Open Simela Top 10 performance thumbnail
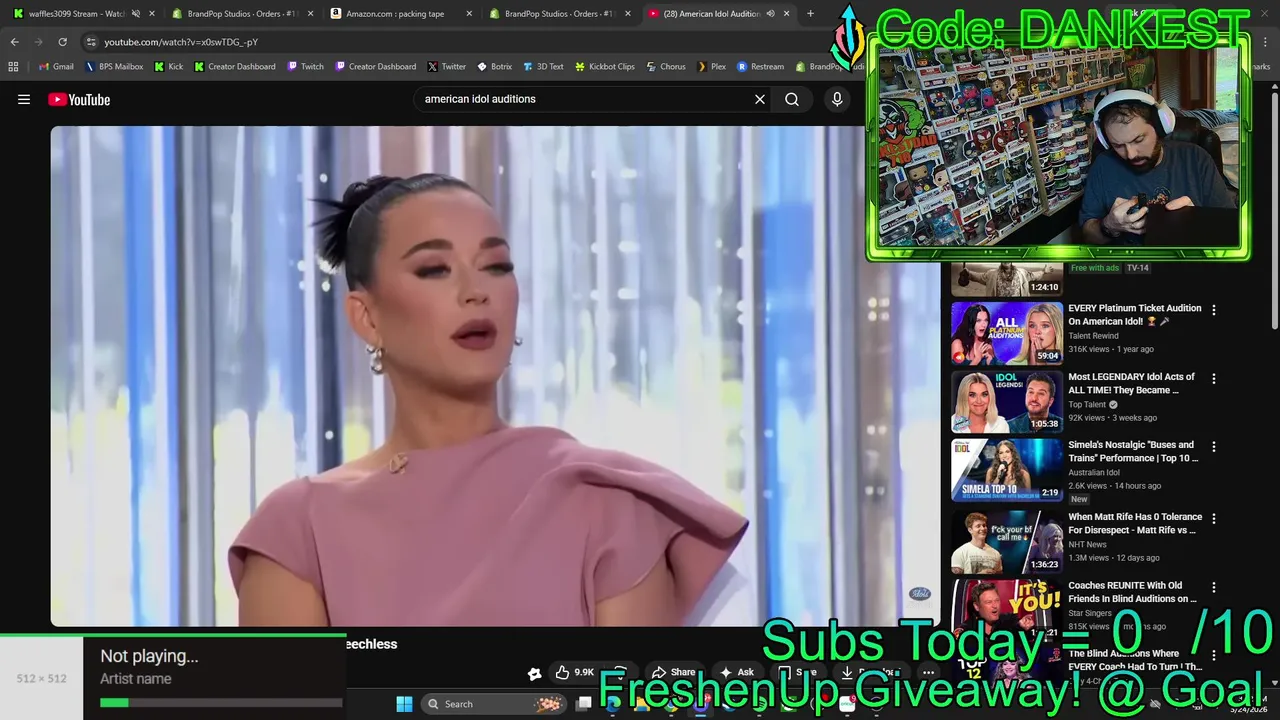Screen dimensions: 1280x720 (1006, 469)
